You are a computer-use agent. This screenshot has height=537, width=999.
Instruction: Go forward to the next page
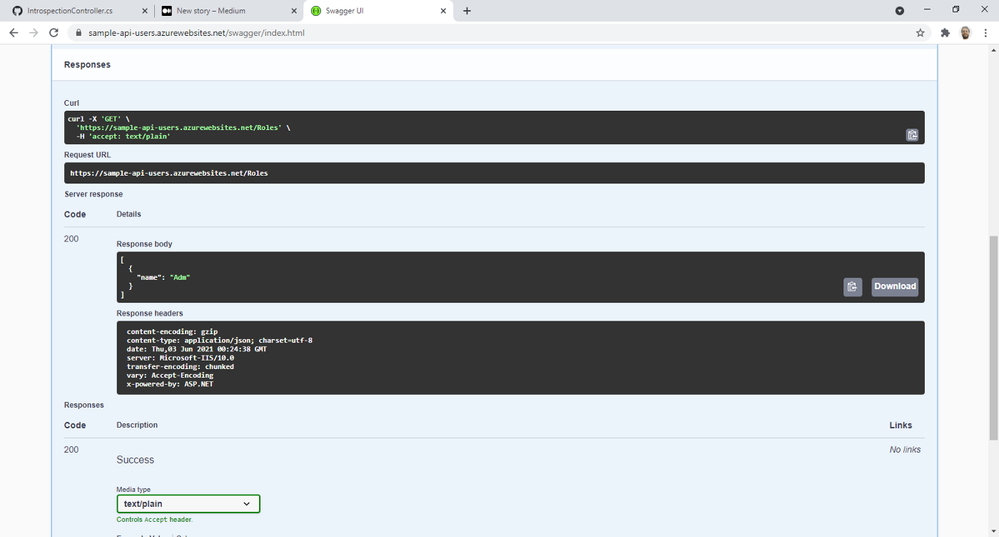pos(34,32)
